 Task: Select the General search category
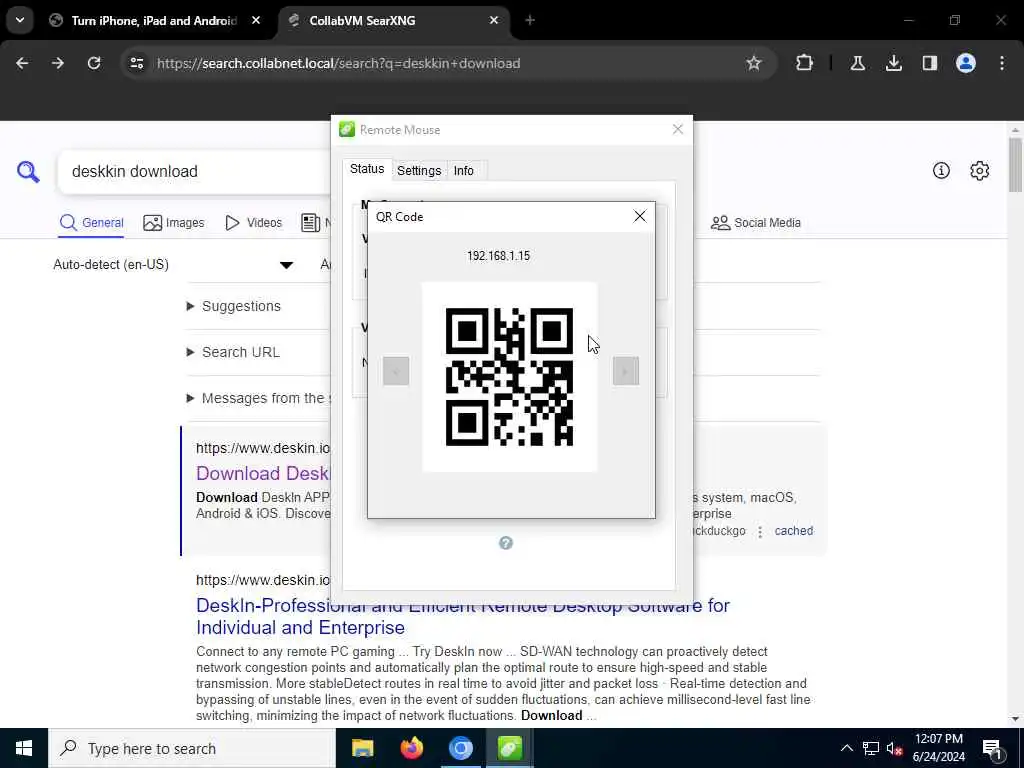(x=91, y=223)
